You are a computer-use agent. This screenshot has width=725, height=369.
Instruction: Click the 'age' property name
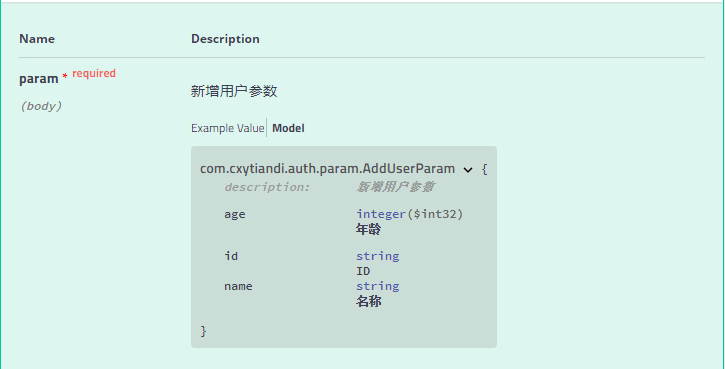click(x=235, y=215)
